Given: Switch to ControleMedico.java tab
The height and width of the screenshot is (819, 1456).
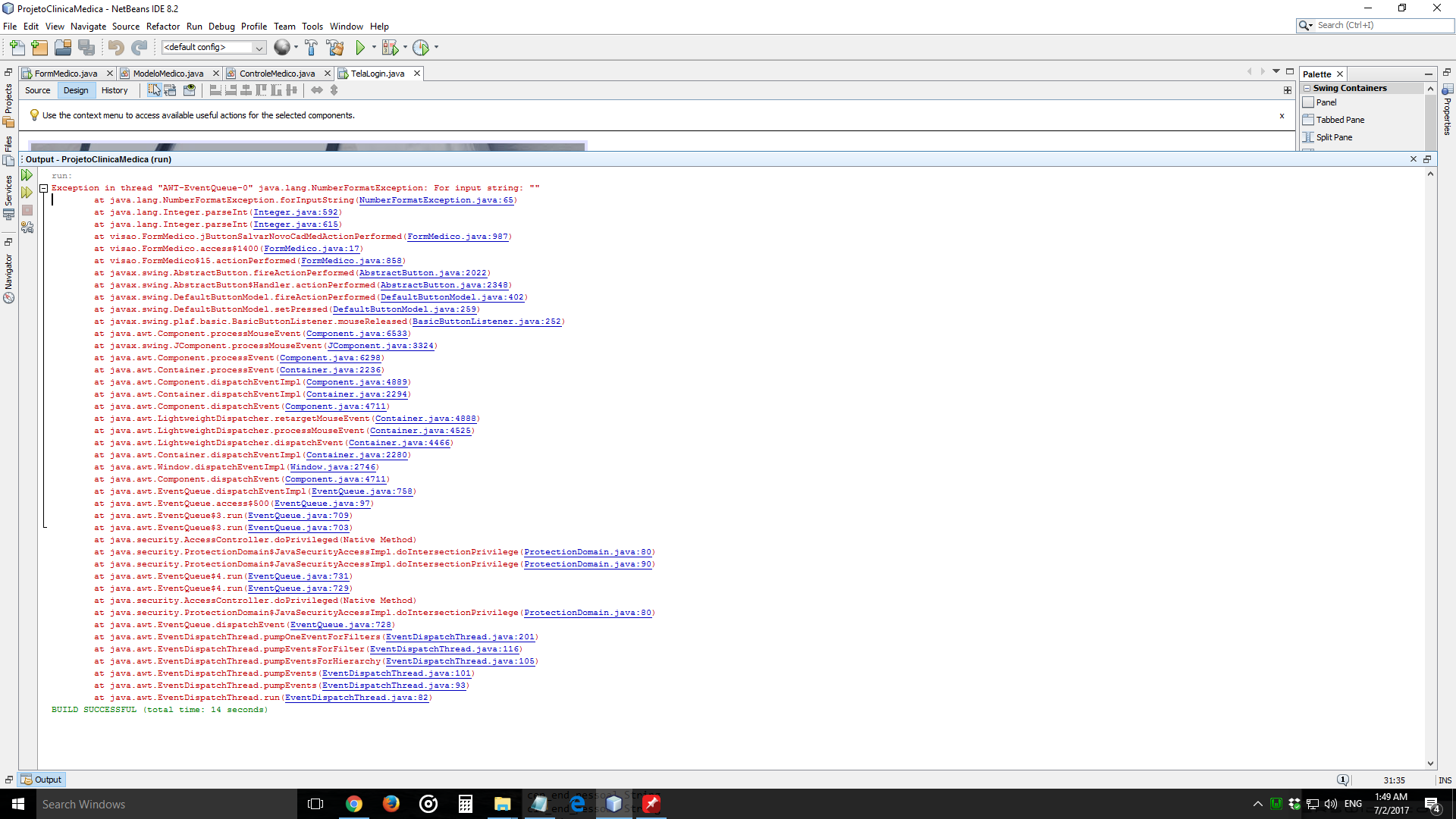Looking at the screenshot, I should pyautogui.click(x=277, y=74).
